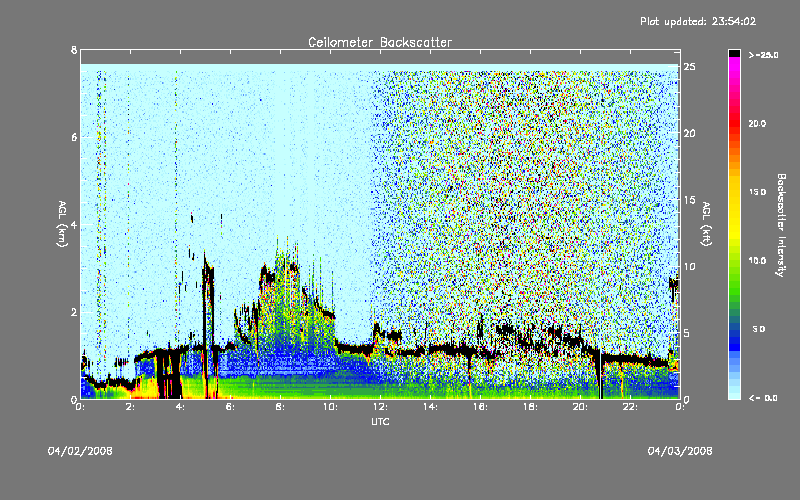Click the 6 km tick on left axis
800x500 pixels.
74,137
